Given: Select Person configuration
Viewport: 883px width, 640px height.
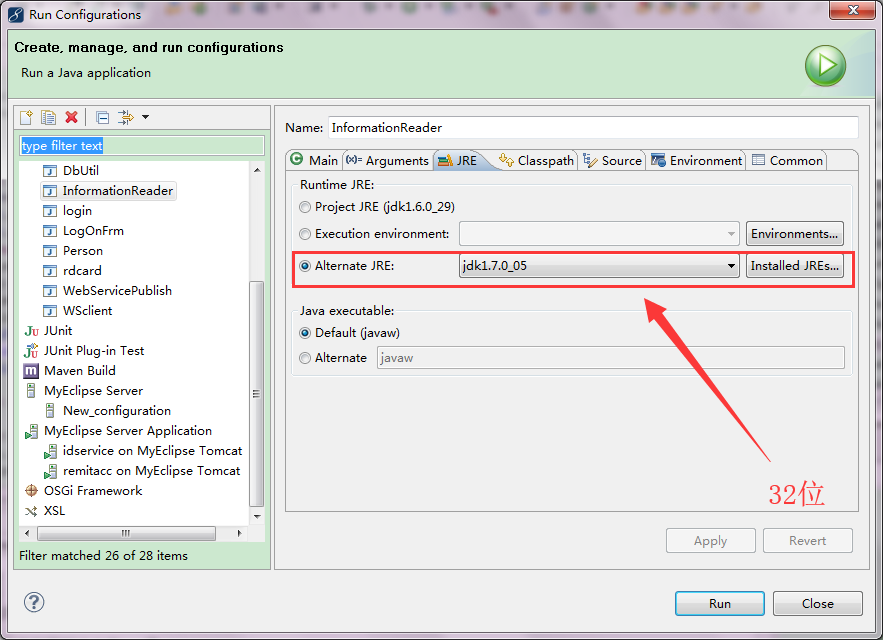Looking at the screenshot, I should click(83, 251).
